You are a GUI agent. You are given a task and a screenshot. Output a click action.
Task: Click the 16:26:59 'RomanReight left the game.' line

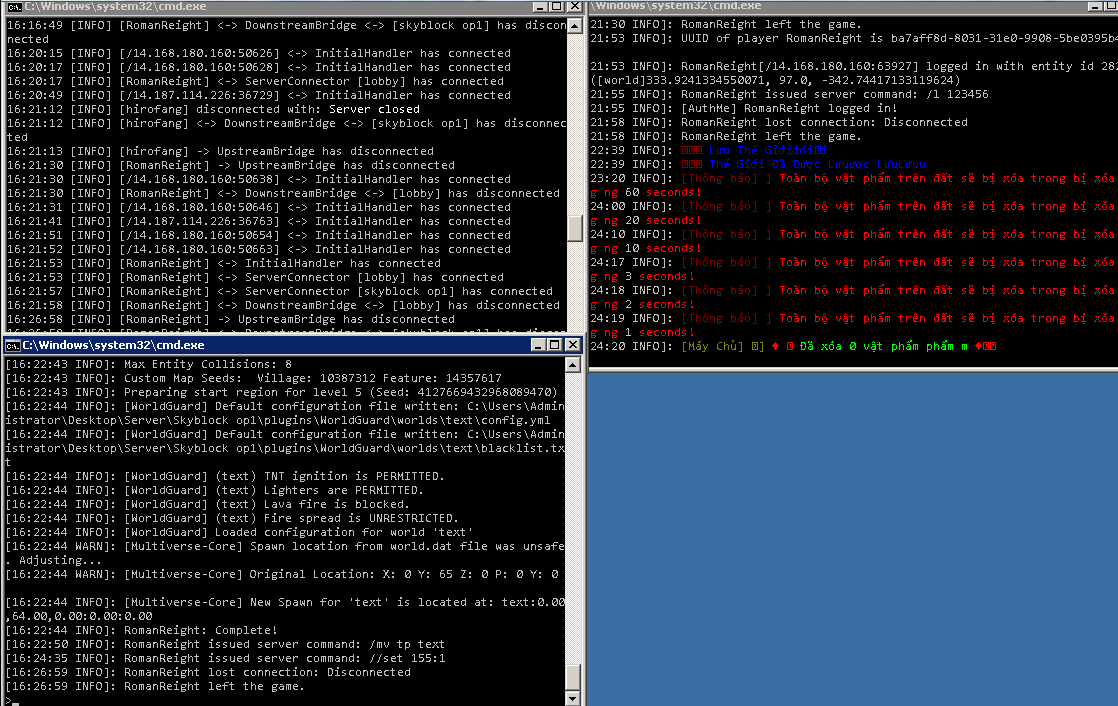click(x=155, y=687)
